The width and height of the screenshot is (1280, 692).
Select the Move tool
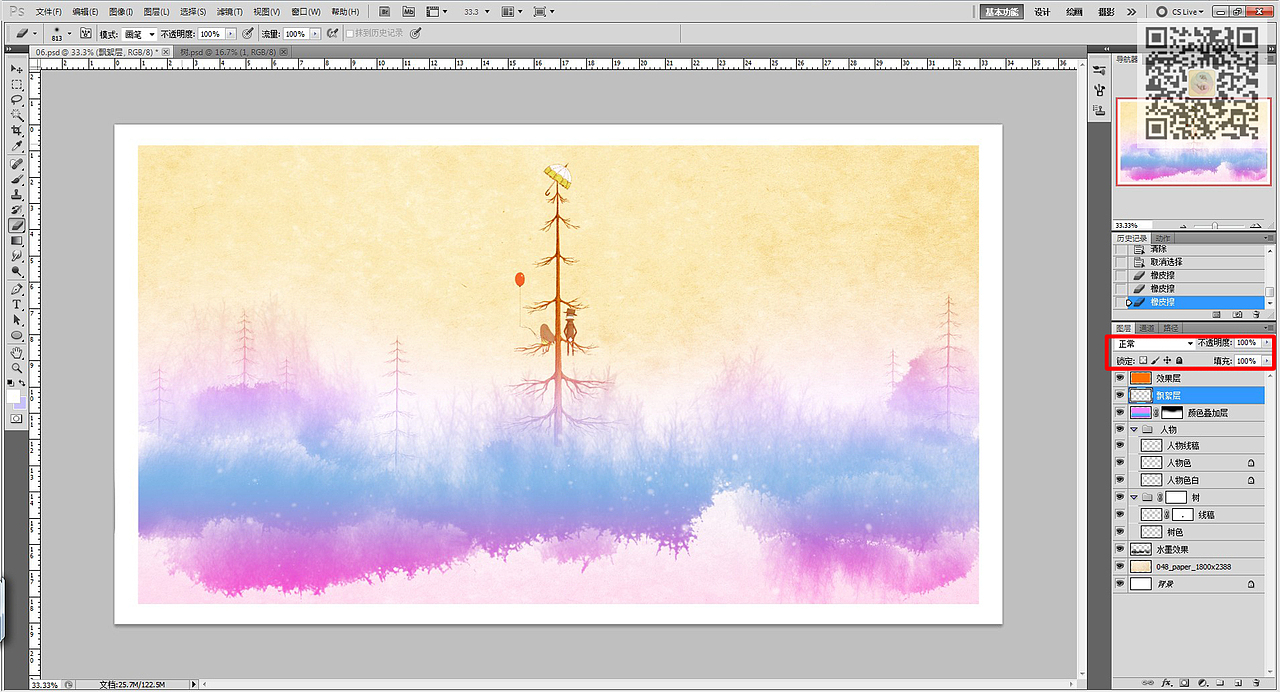[17, 69]
